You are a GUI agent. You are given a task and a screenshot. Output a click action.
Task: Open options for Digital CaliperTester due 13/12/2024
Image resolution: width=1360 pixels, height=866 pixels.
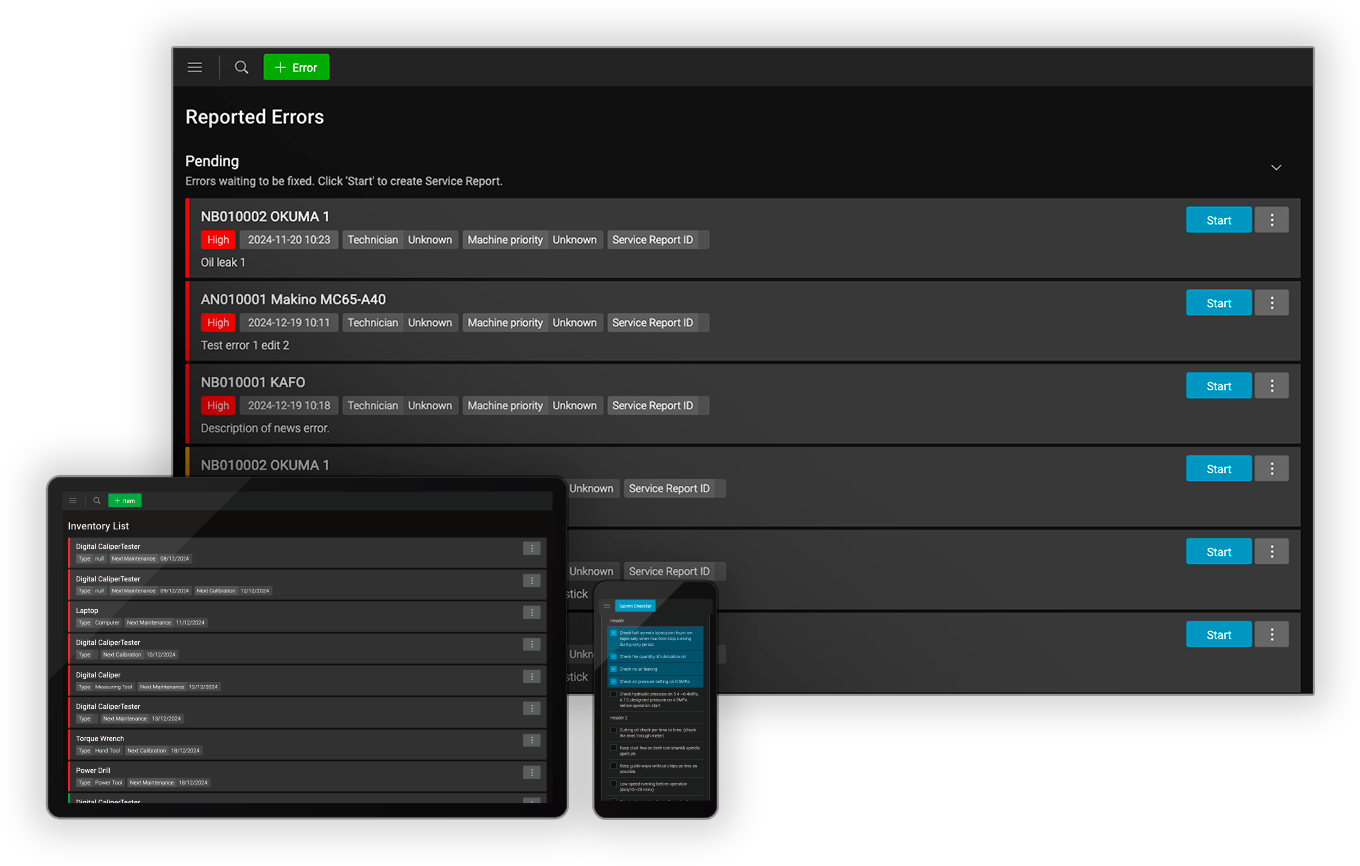point(532,708)
